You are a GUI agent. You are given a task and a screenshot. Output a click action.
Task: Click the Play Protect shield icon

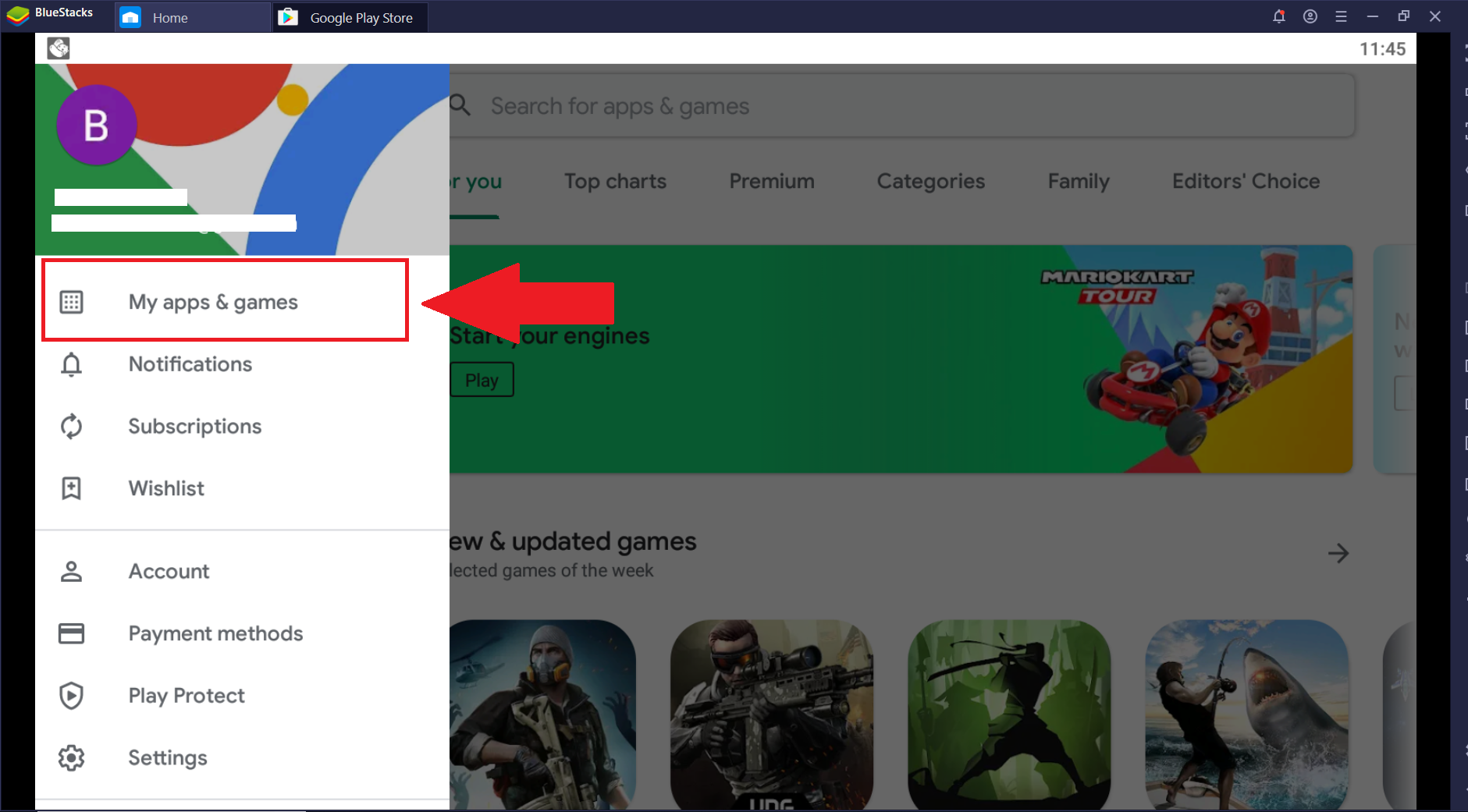(x=71, y=695)
